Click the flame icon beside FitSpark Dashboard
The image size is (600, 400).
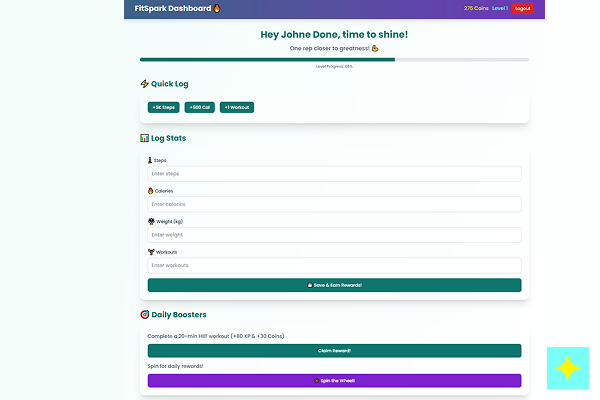[217, 9]
